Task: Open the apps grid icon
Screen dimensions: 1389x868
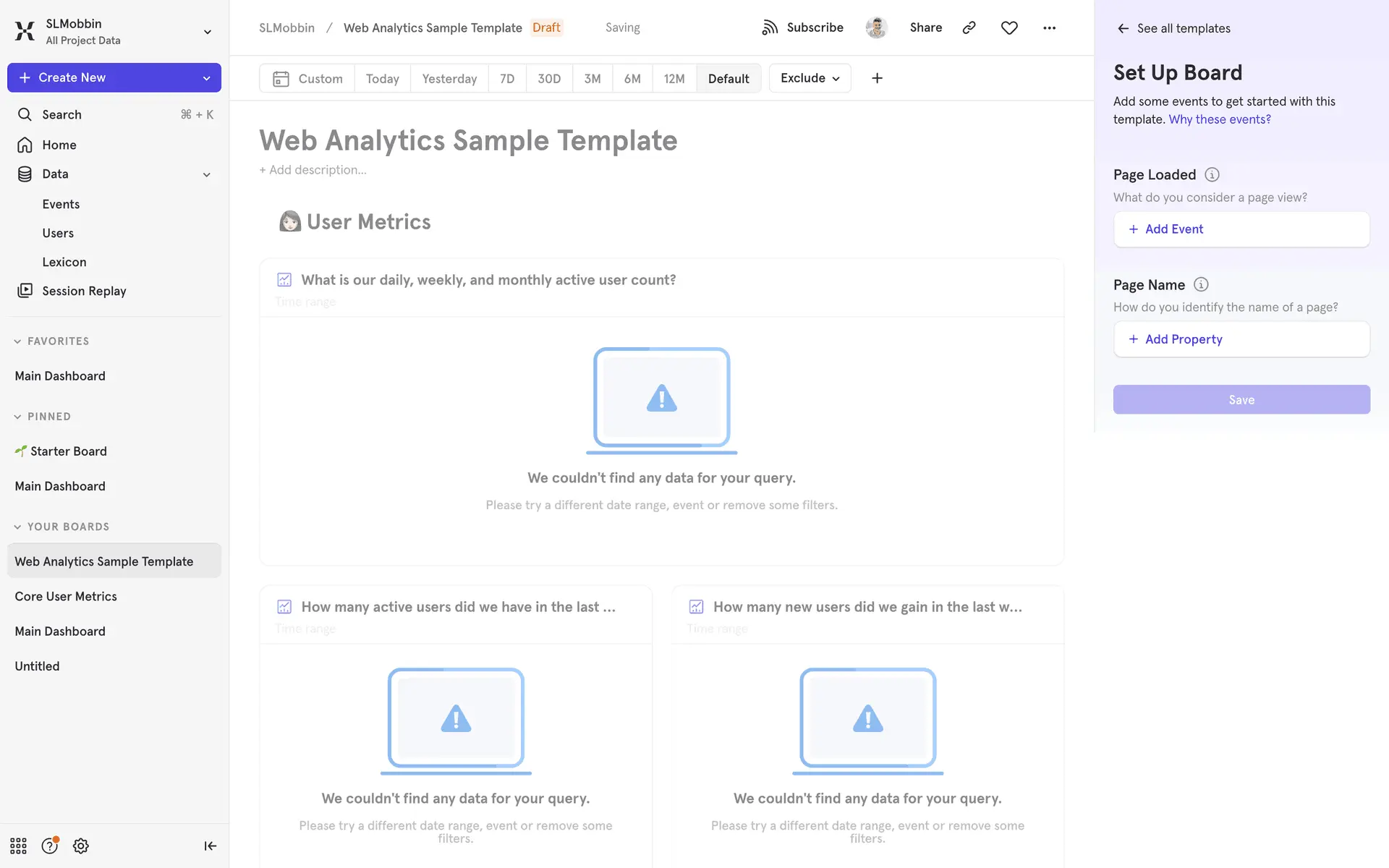Action: 18,846
